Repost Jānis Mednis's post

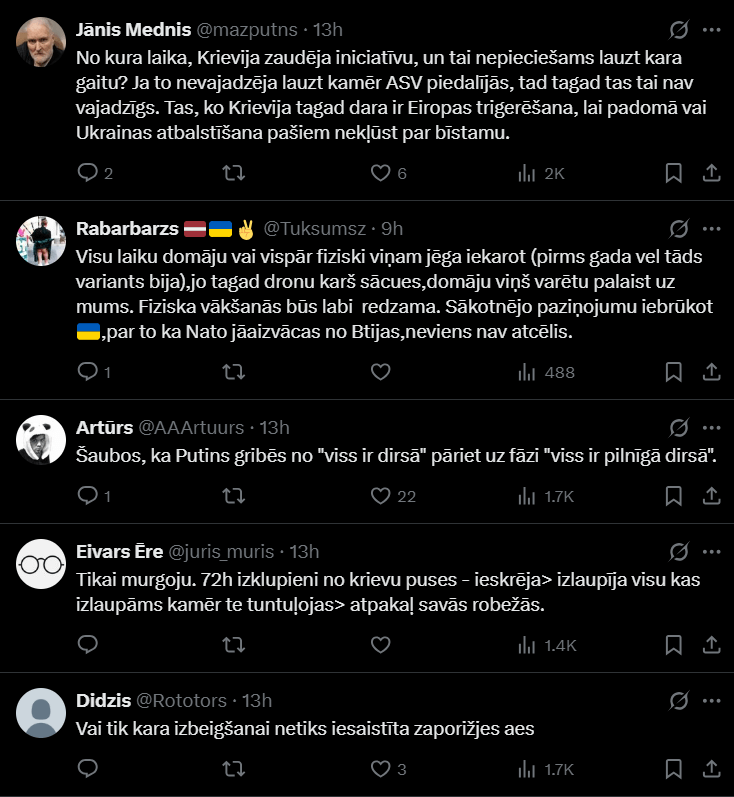point(233,173)
